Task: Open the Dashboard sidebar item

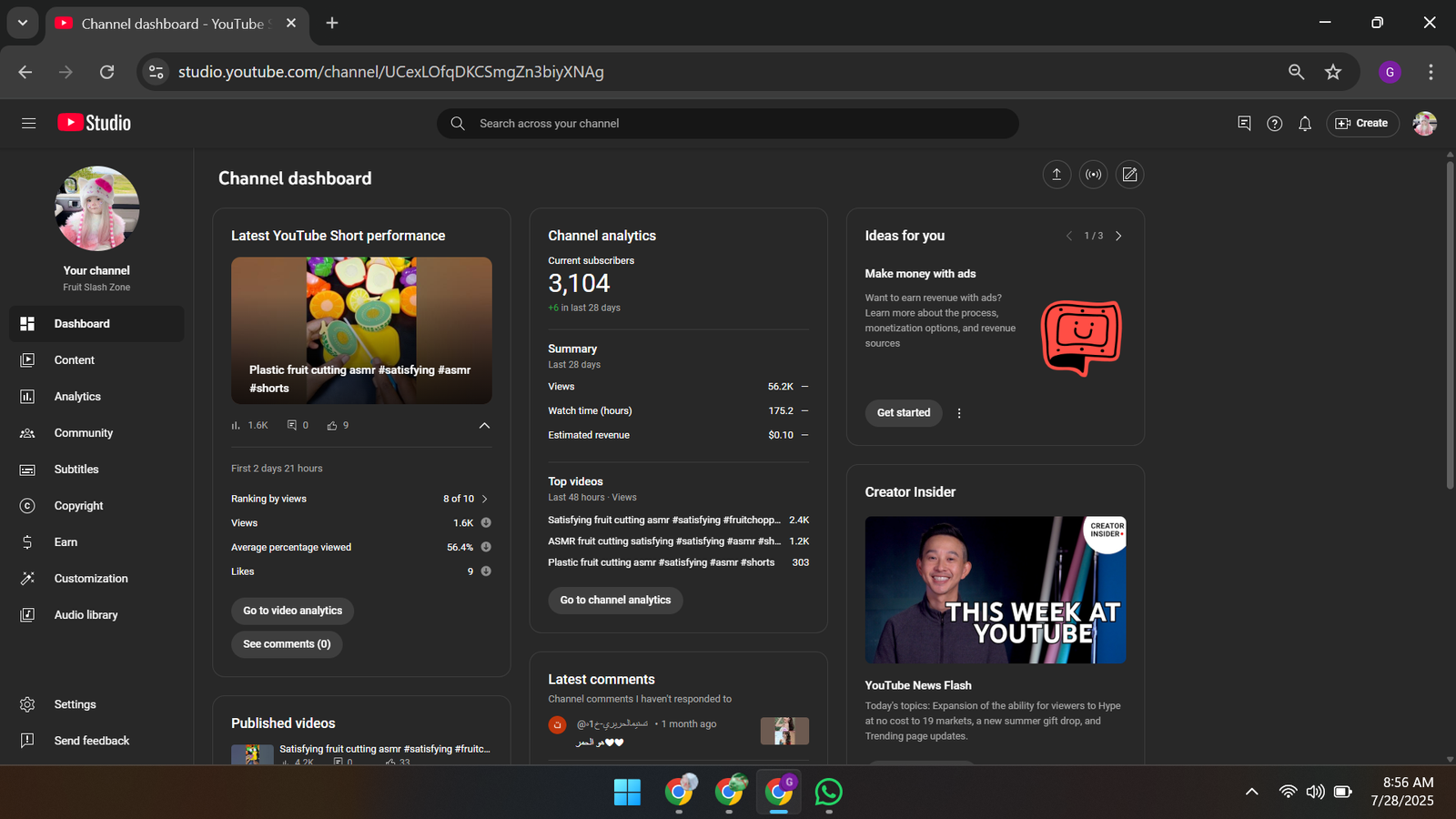Action: 96,324
